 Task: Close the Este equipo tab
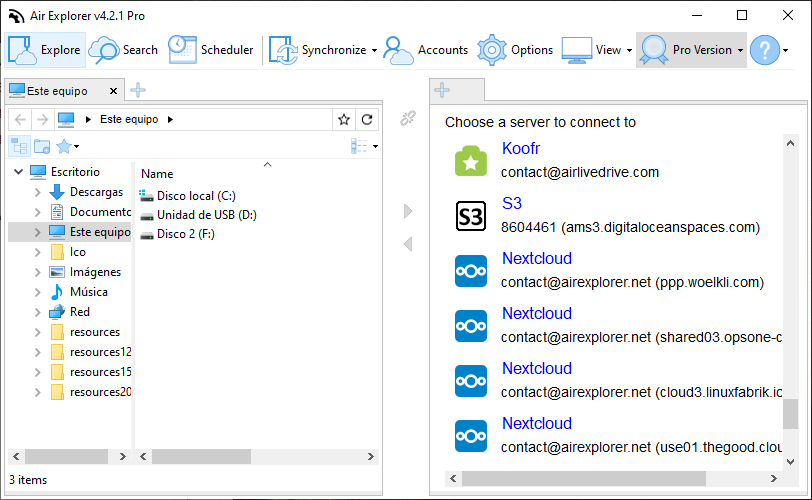pos(113,91)
